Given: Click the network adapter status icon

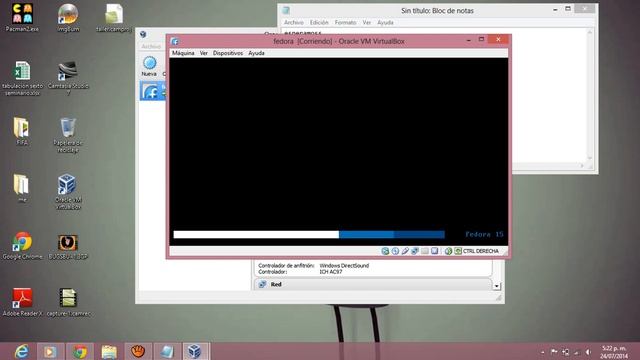Looking at the screenshot, I should [415, 251].
